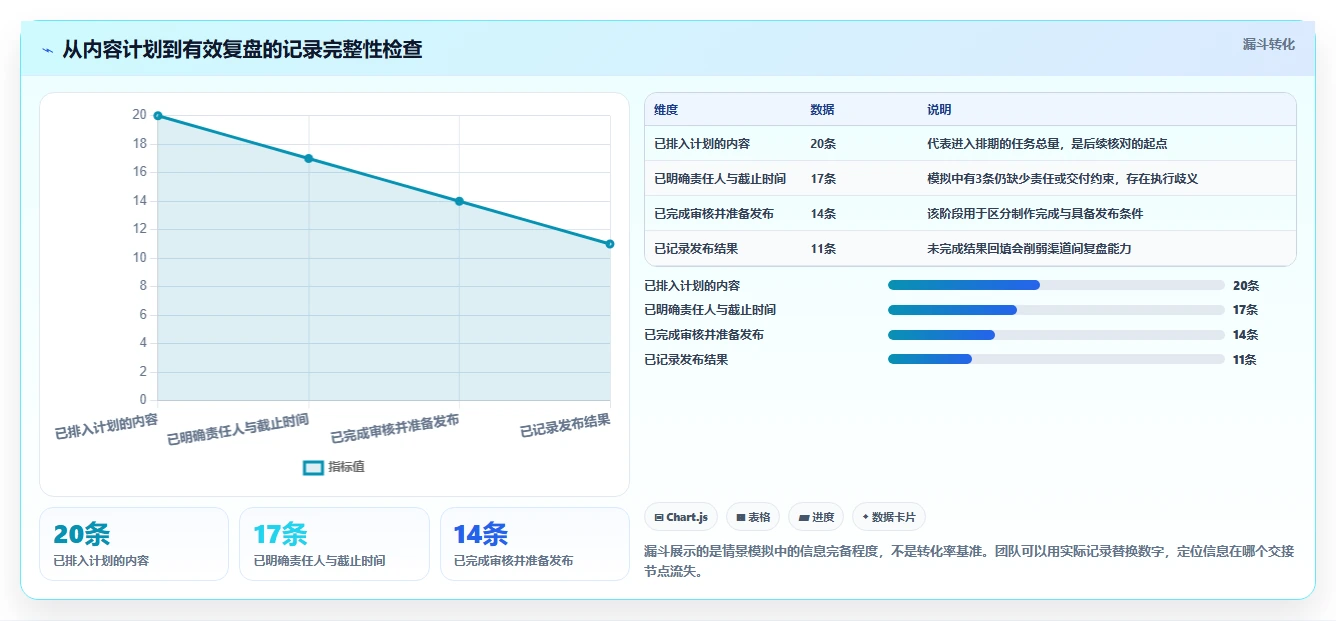Click description 未完成结果回填会削弱渠道间复盘能力
The image size is (1336, 621).
coord(1029,249)
